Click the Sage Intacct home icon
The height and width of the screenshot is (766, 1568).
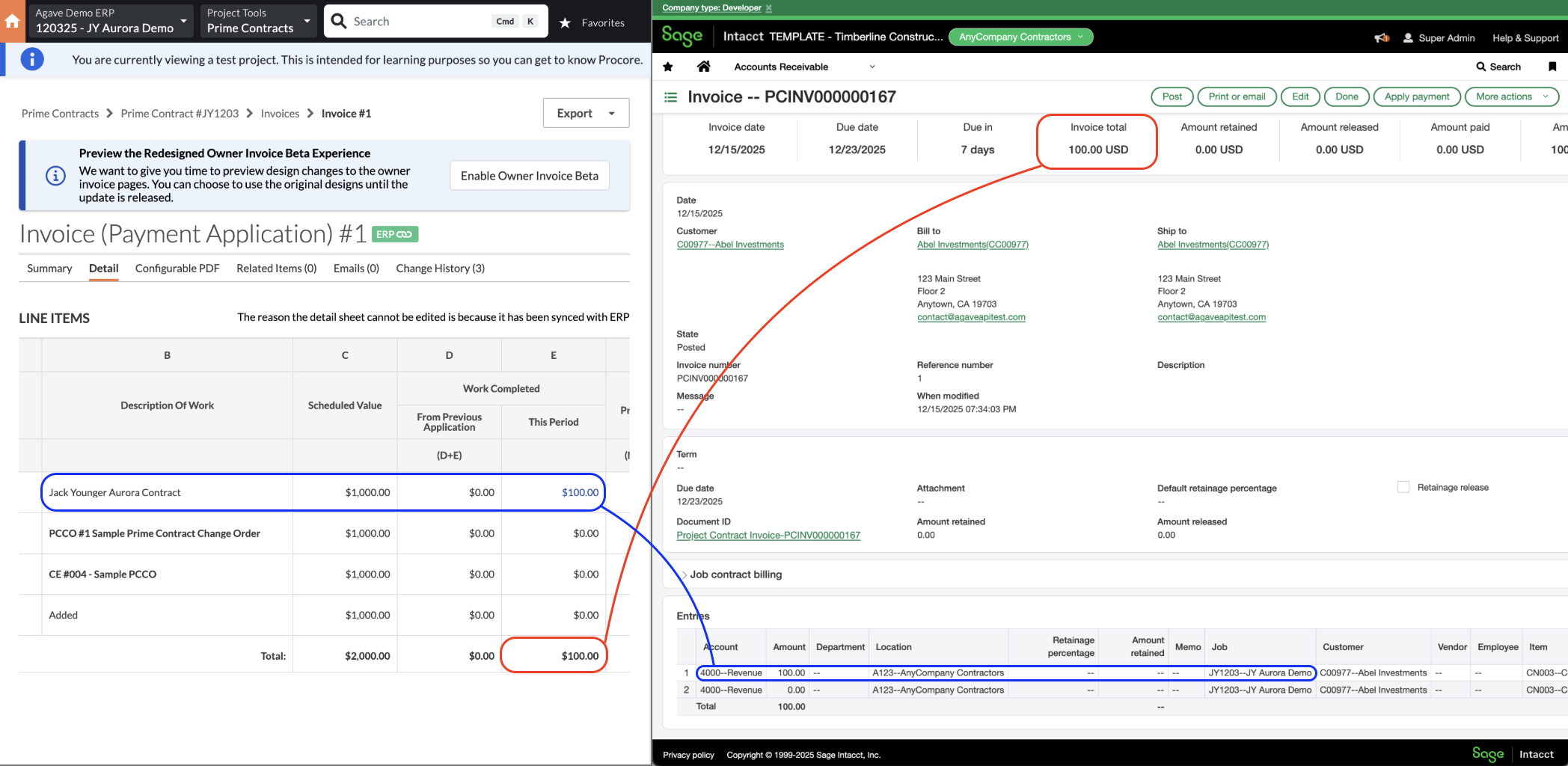click(x=703, y=67)
